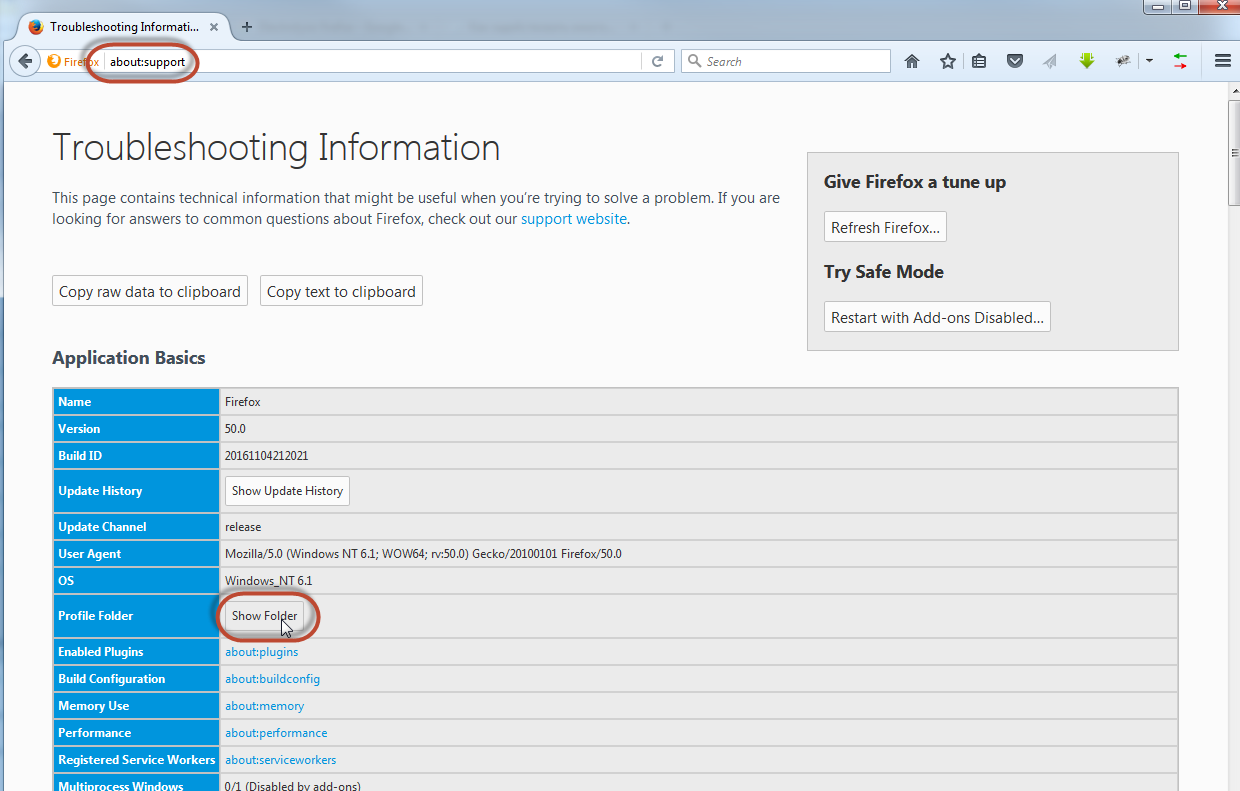Go back using the back arrow

(25, 61)
